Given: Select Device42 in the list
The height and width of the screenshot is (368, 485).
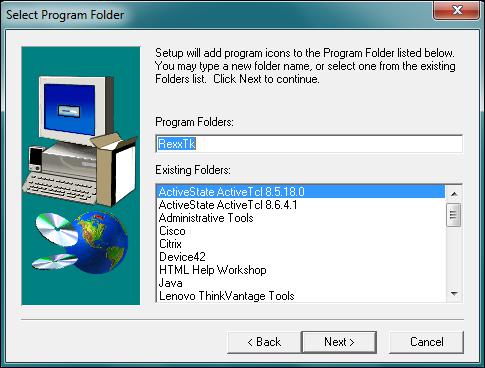Looking at the screenshot, I should (x=301, y=257).
